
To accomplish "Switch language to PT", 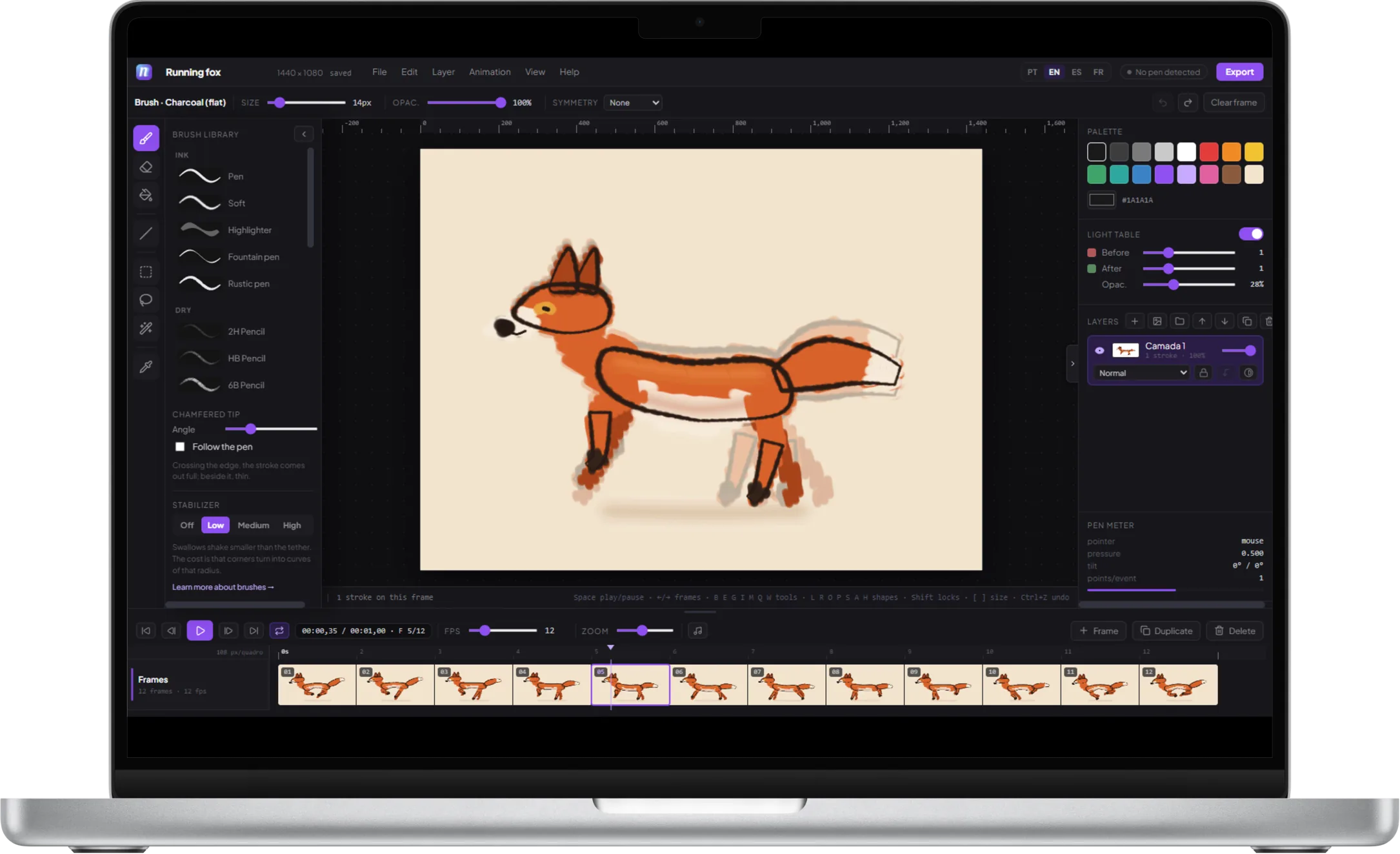I will tap(1032, 72).
